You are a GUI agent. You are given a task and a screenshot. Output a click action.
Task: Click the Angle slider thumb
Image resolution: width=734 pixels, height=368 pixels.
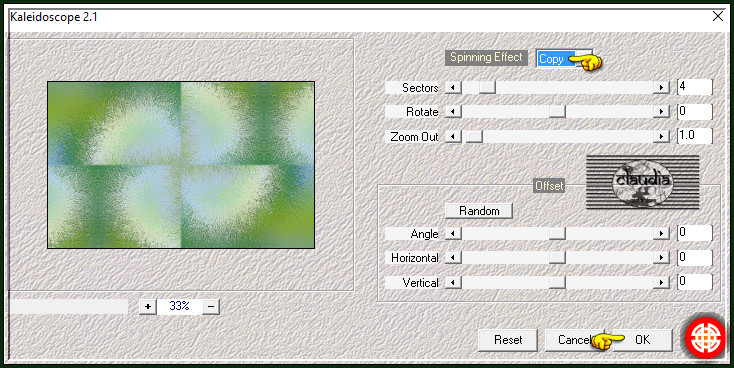click(x=557, y=233)
